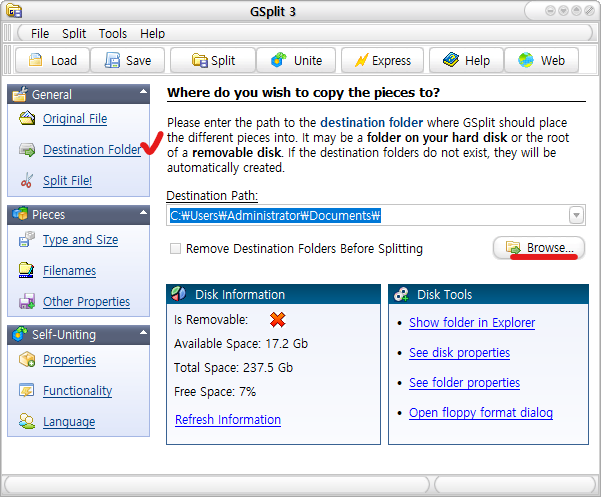Click the Save toolbar button
The image size is (601, 497).
point(128,60)
